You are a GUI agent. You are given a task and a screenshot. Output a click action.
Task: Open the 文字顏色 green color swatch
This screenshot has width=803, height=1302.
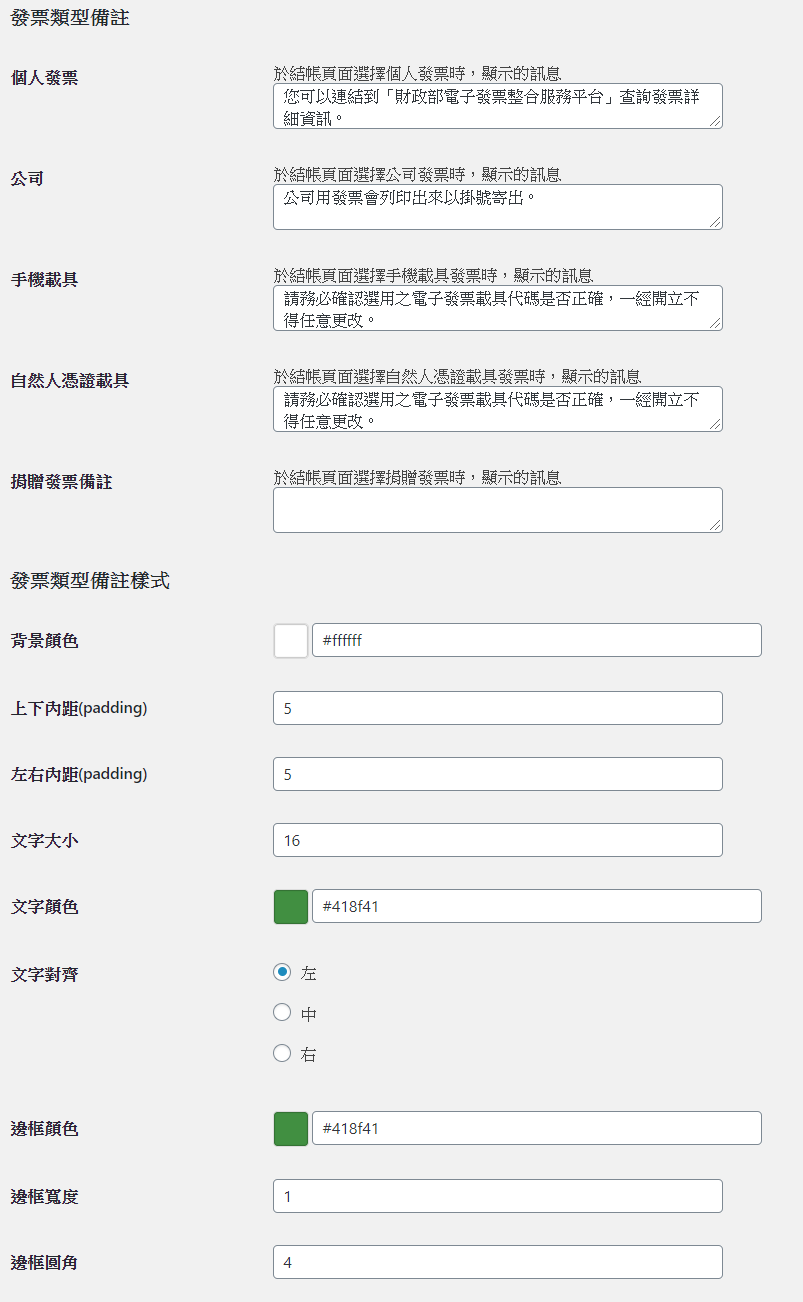(291, 906)
